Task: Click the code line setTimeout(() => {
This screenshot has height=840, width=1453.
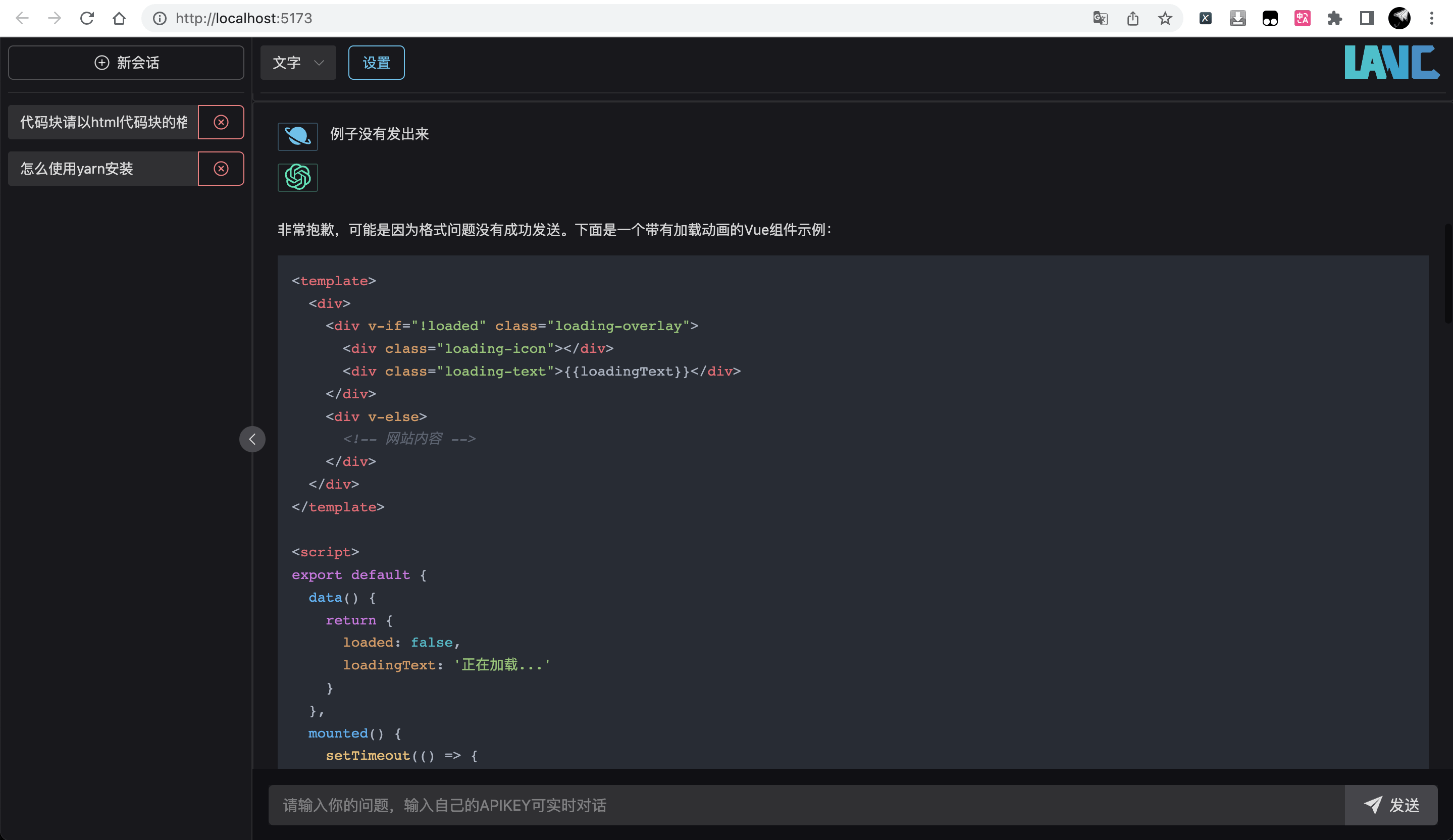Action: point(402,756)
